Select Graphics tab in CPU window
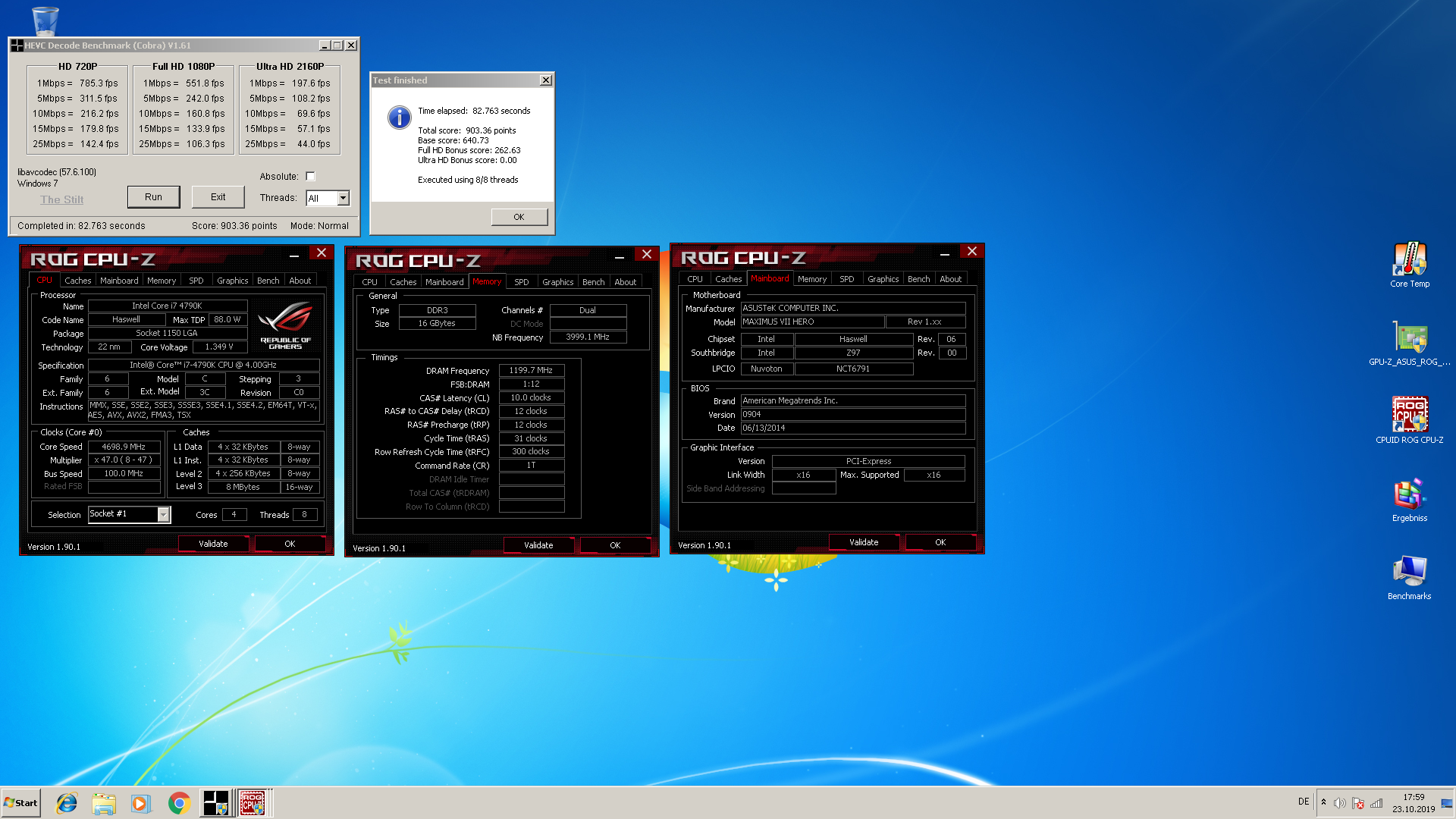This screenshot has height=819, width=1456. click(233, 281)
